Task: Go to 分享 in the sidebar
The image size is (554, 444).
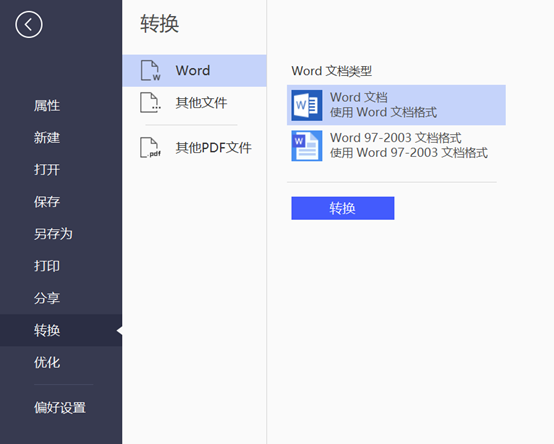Action: (x=47, y=298)
